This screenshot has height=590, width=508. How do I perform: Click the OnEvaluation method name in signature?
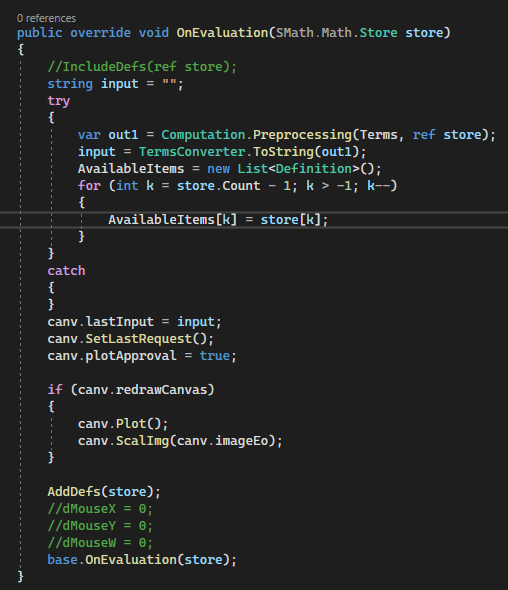pyautogui.click(x=222, y=33)
